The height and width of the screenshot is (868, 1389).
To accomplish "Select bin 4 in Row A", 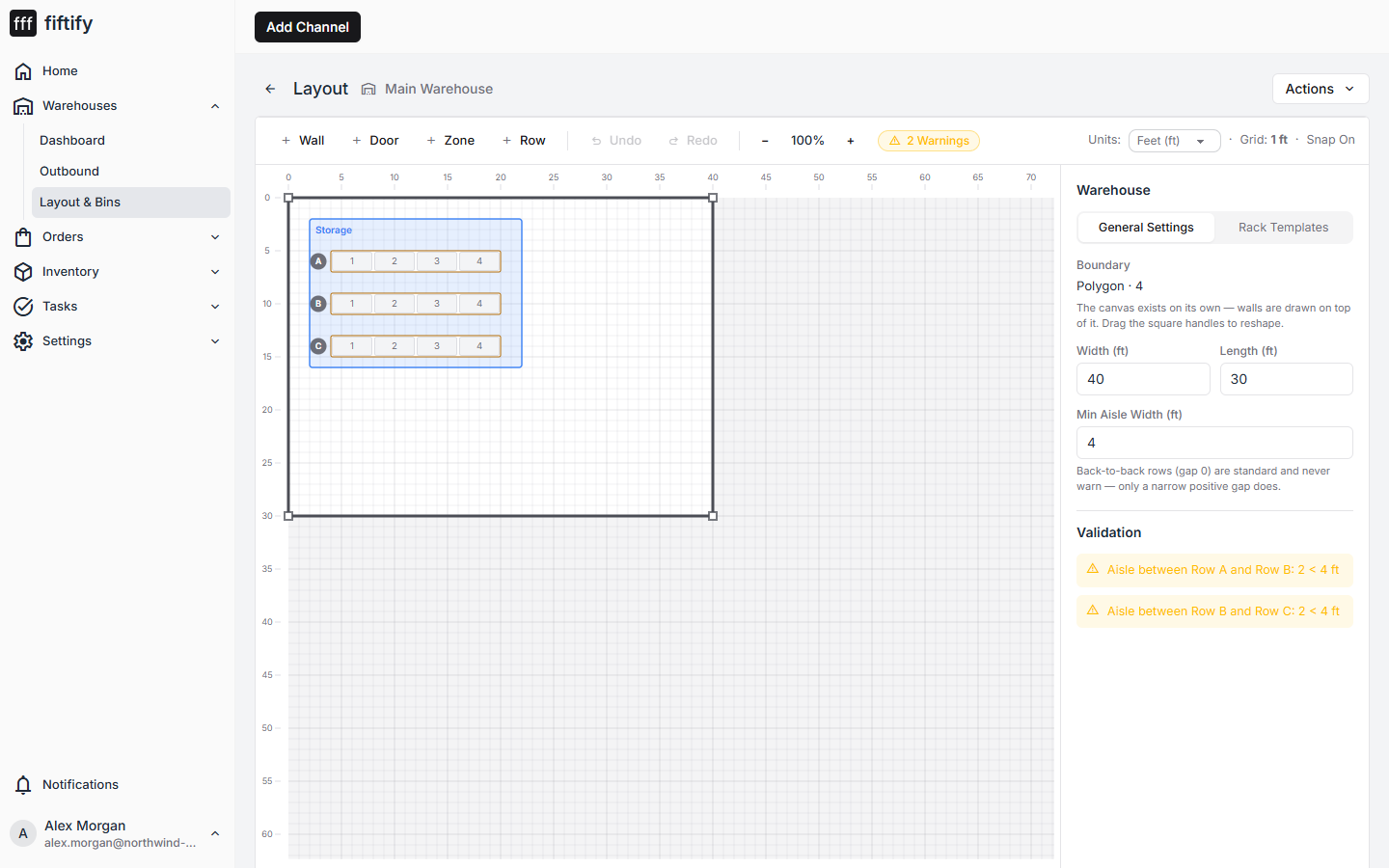I will click(479, 261).
